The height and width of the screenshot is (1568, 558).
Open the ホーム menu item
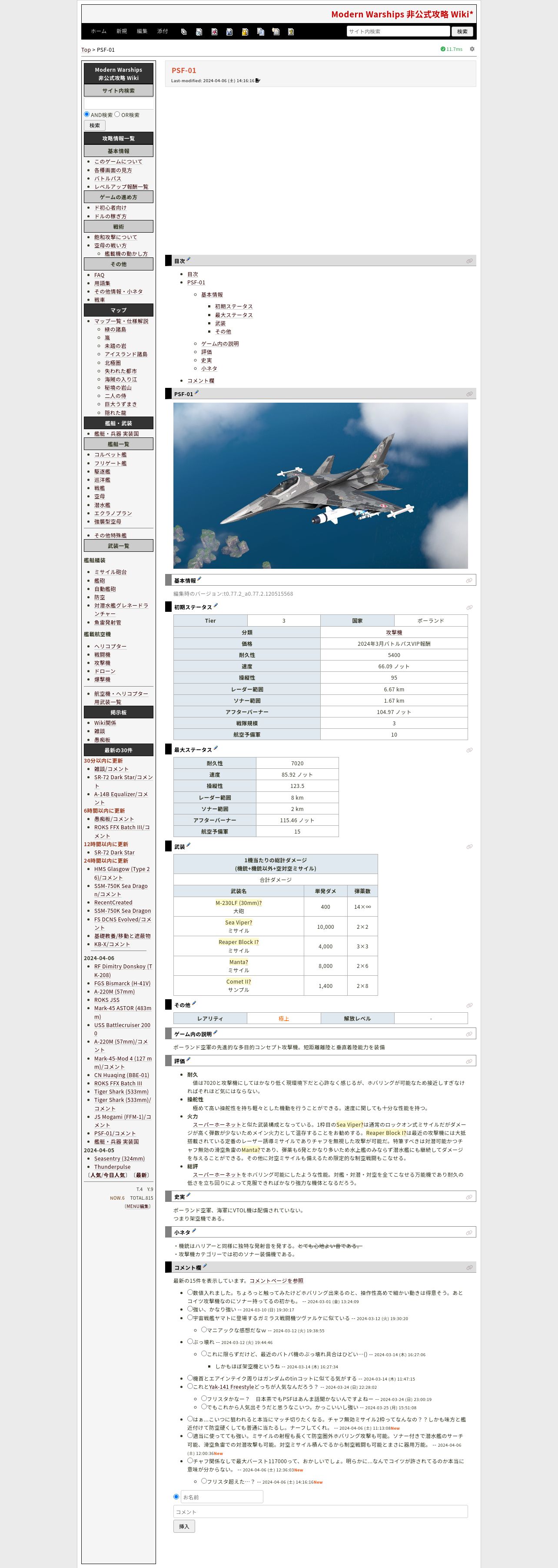(x=99, y=31)
